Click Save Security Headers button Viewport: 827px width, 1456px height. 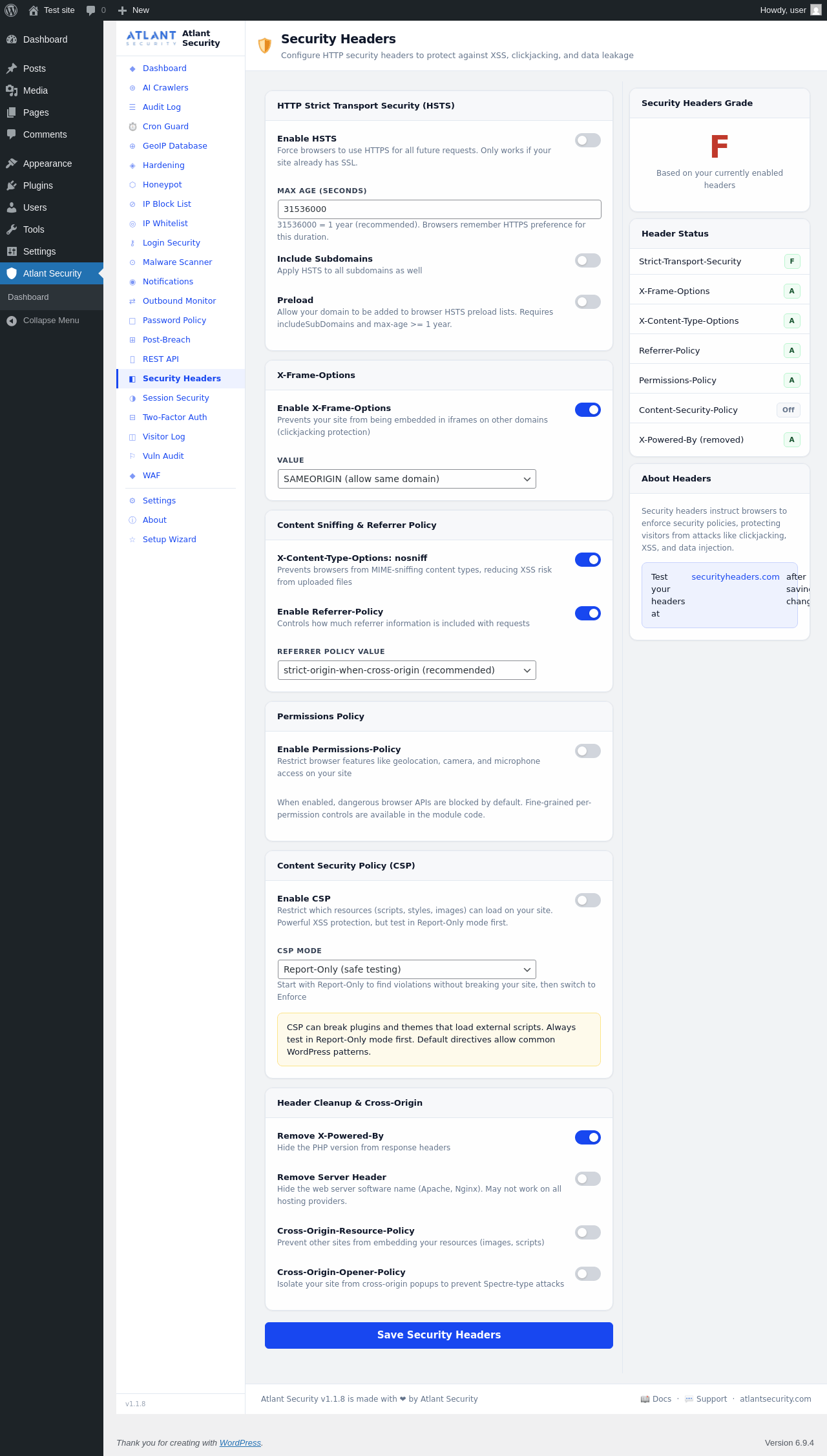439,1335
